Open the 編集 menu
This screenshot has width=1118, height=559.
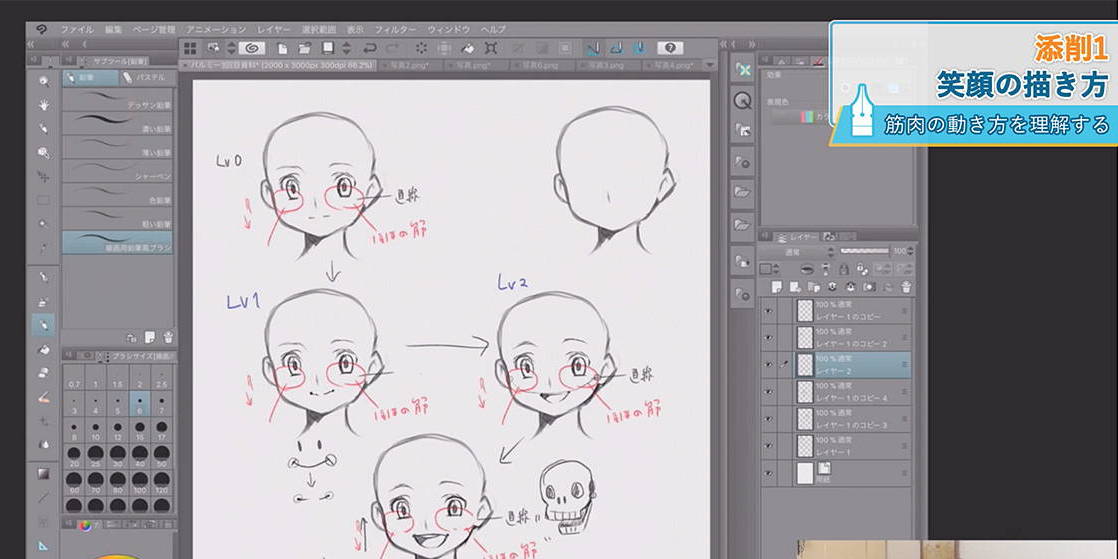click(113, 30)
